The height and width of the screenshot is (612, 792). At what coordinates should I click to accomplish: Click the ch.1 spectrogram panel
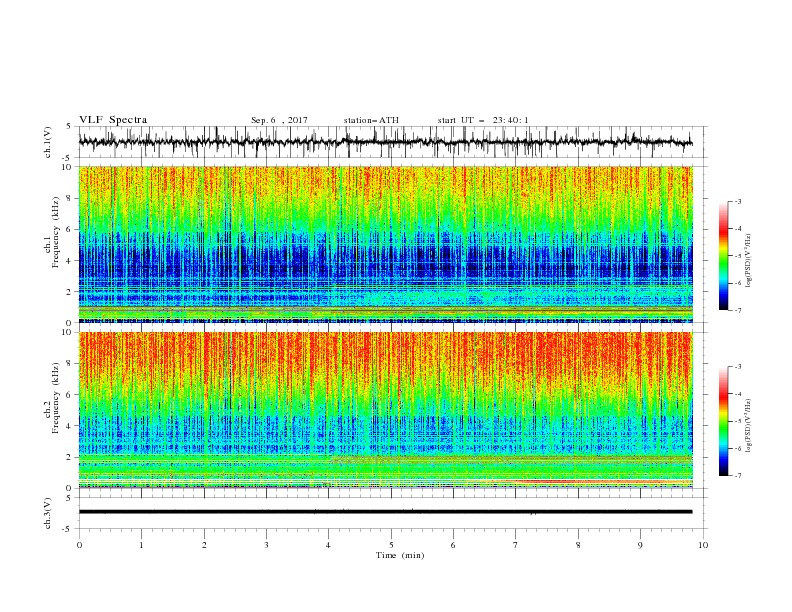pyautogui.click(x=385, y=244)
